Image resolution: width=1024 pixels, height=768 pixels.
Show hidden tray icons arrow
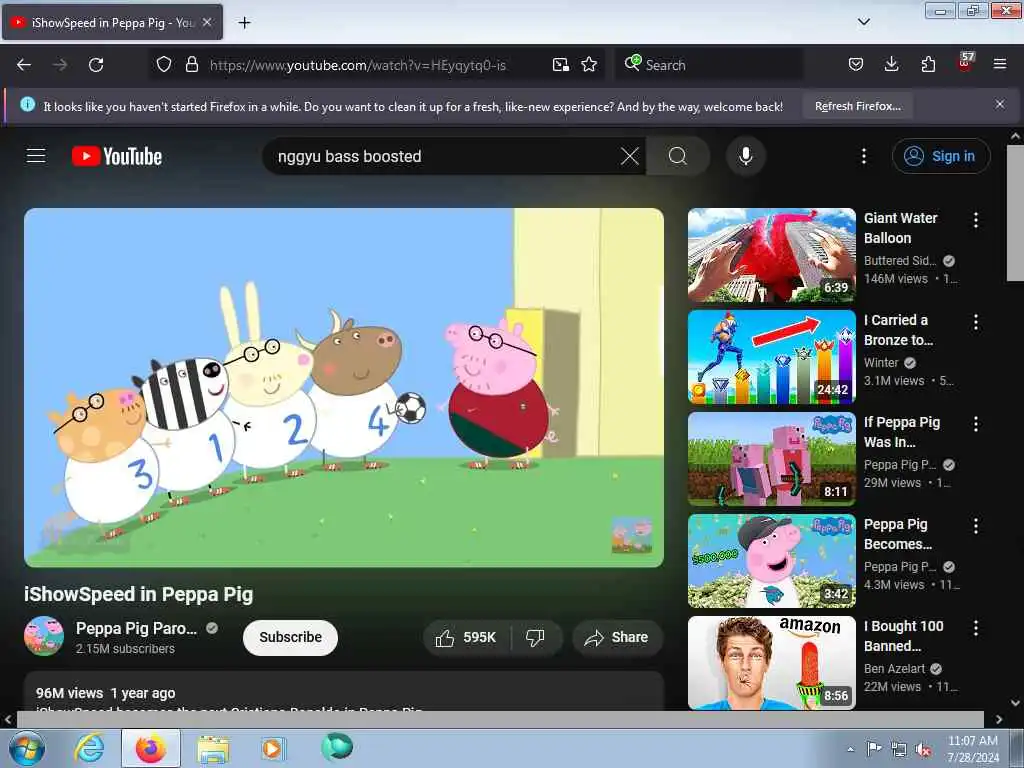(850, 749)
